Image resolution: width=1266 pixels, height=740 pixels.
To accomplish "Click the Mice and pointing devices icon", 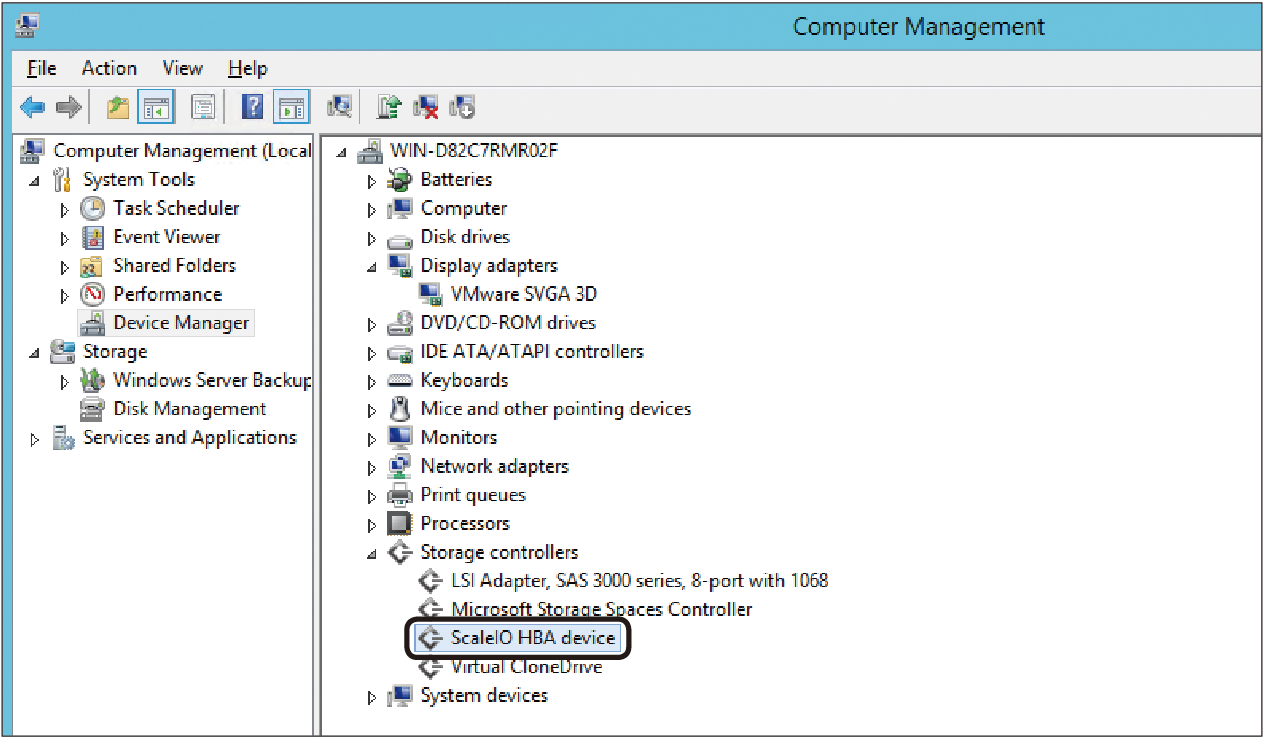I will [x=400, y=409].
